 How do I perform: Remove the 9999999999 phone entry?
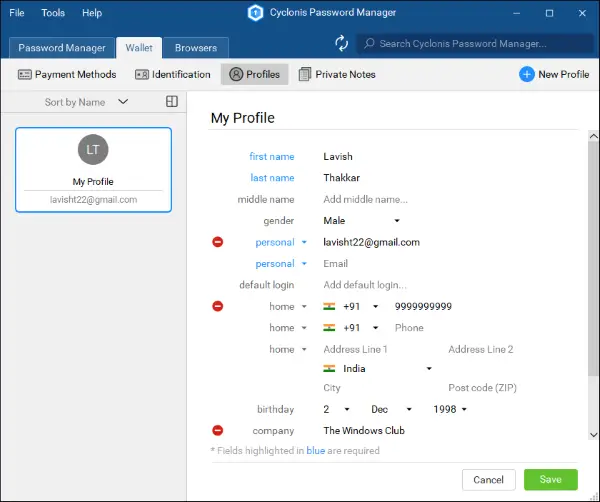click(218, 306)
